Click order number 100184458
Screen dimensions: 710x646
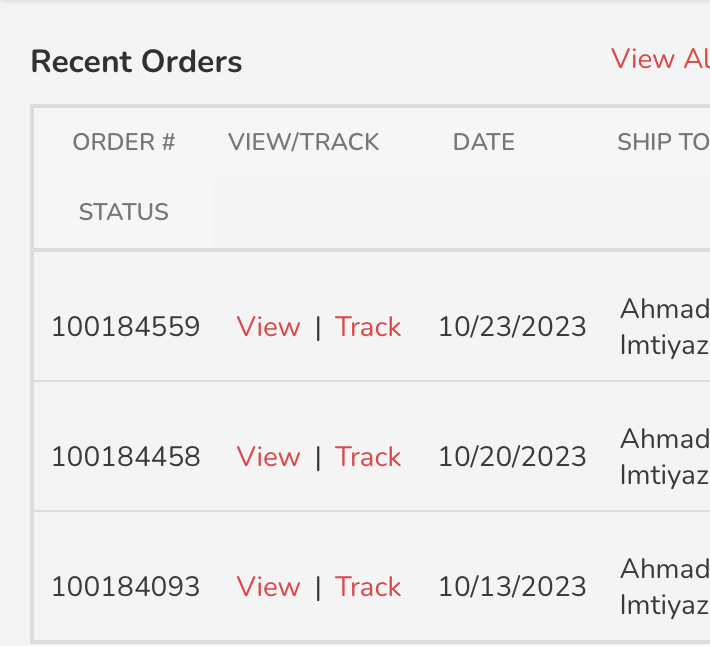(126, 457)
